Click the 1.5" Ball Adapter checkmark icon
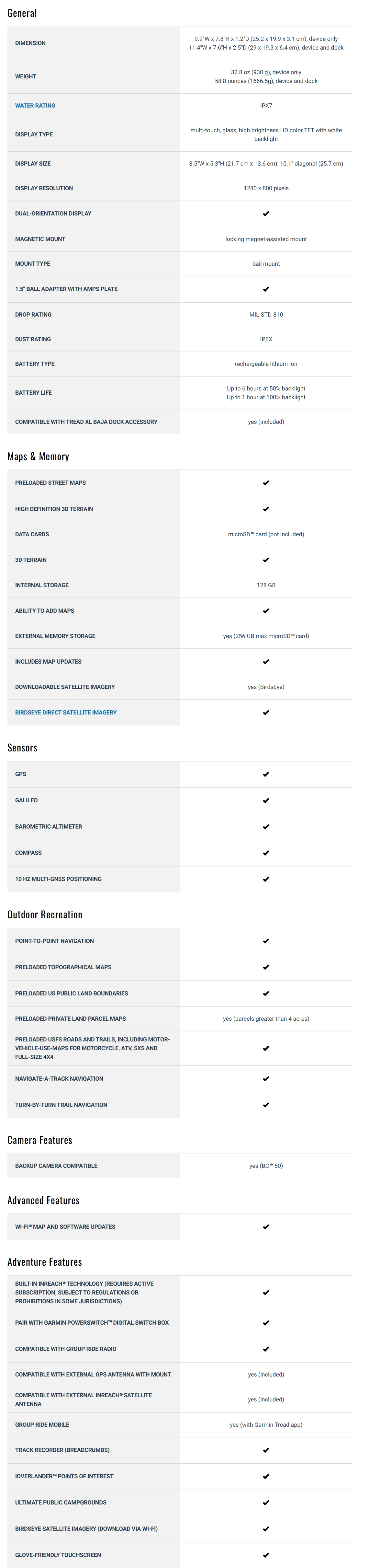 [266, 289]
